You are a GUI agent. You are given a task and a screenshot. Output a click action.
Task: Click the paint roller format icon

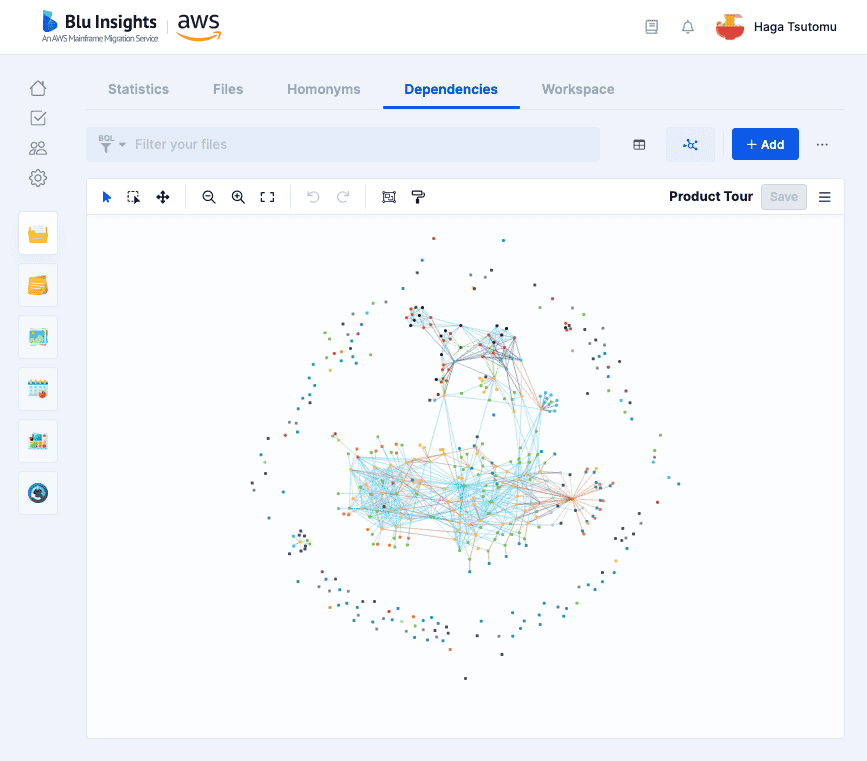click(418, 197)
